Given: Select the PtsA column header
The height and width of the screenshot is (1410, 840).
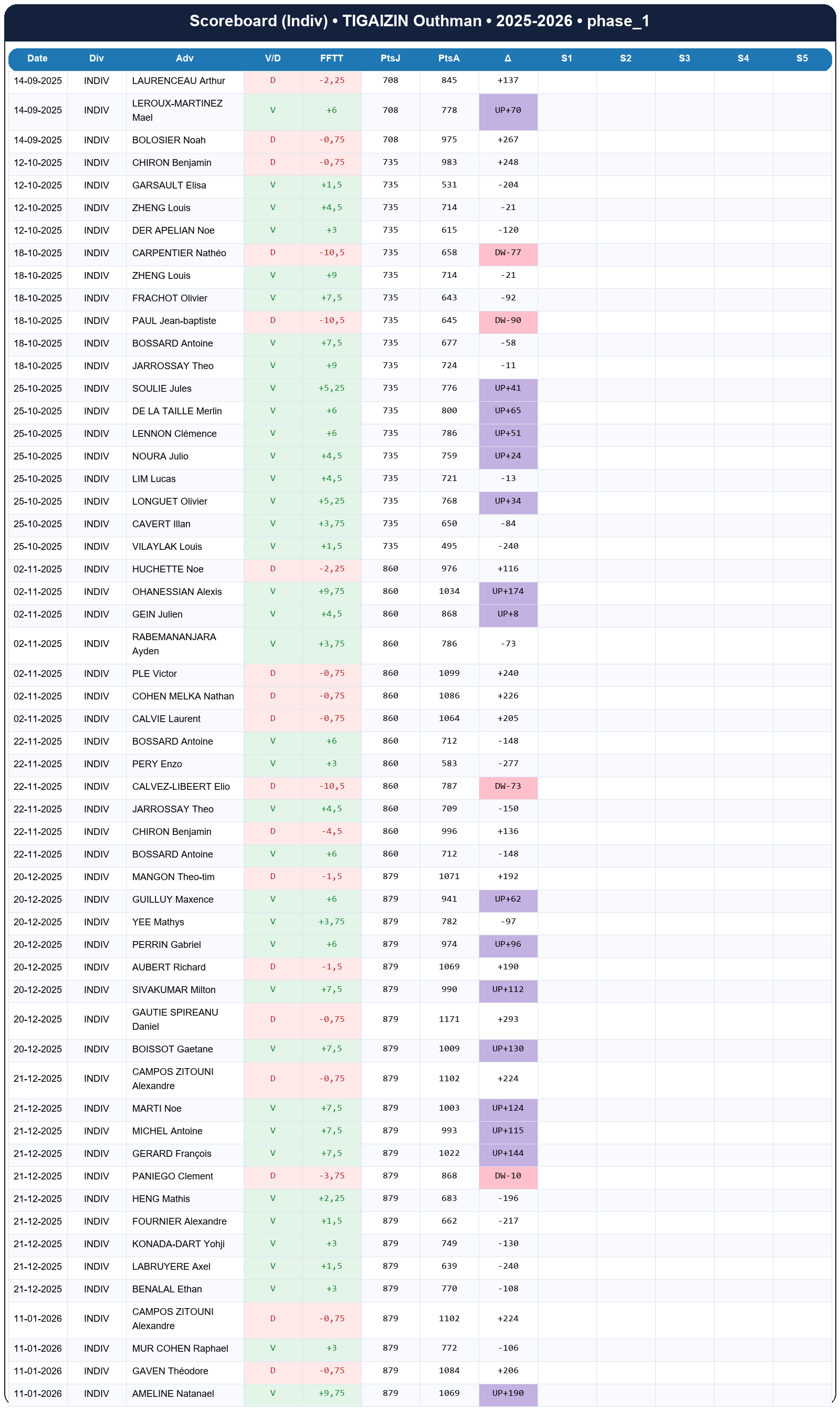Looking at the screenshot, I should 449,58.
